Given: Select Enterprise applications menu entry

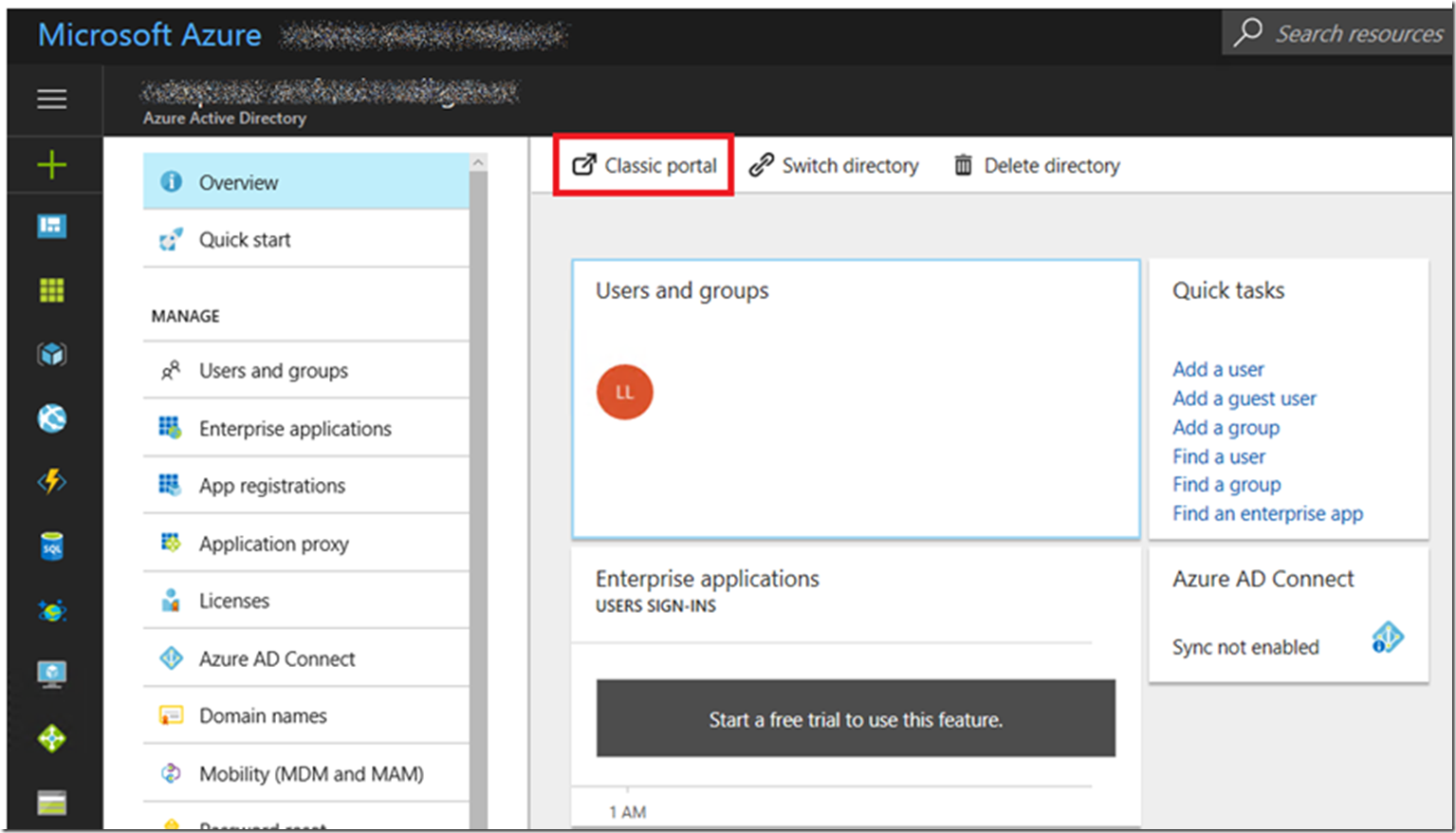Looking at the screenshot, I should click(305, 428).
